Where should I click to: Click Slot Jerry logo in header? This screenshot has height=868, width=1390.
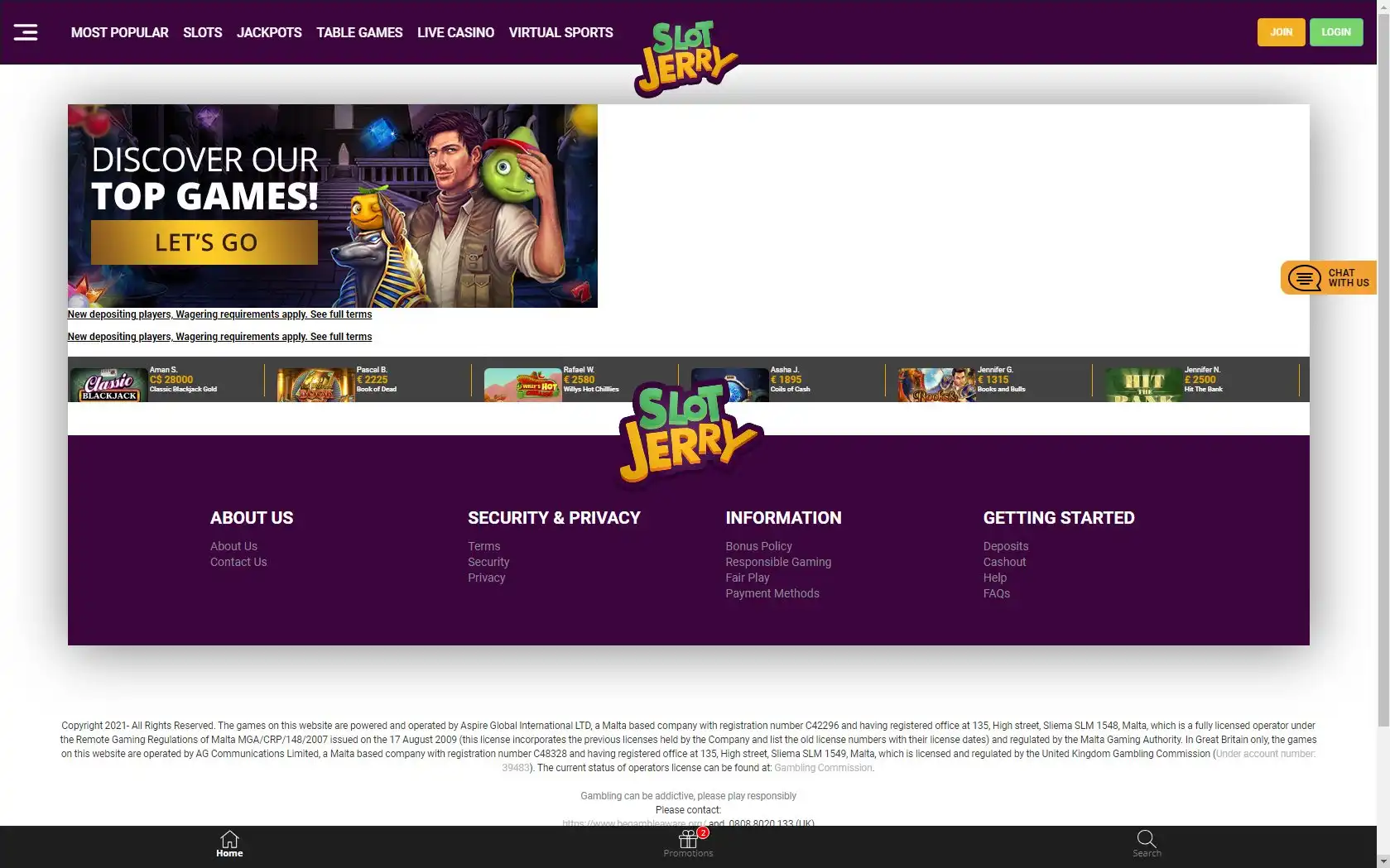(x=685, y=58)
